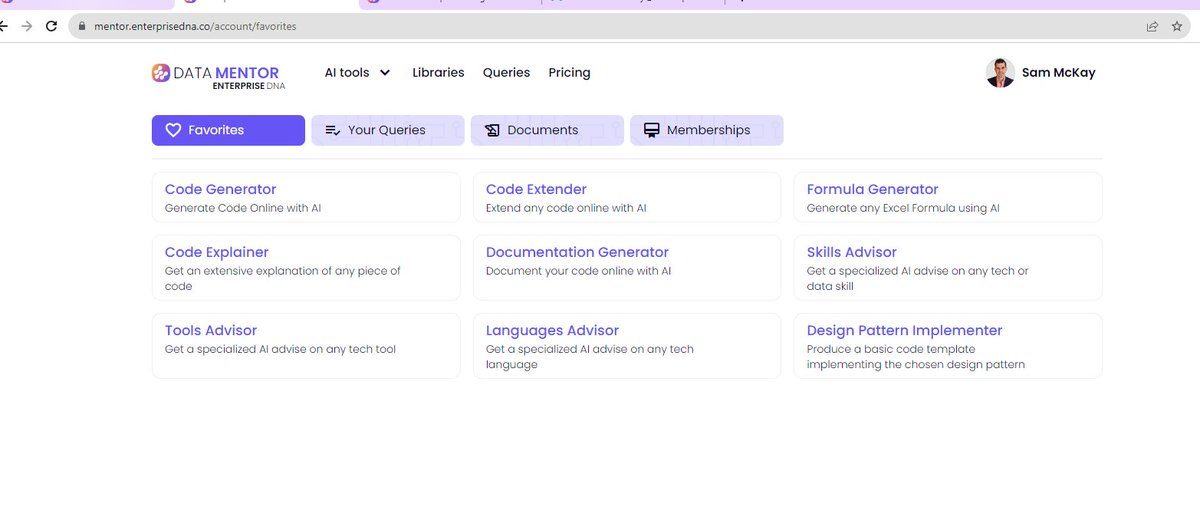Screen dimensions: 1200x520
Task: Click 'Extend any code online with AI' text
Action: coord(566,208)
